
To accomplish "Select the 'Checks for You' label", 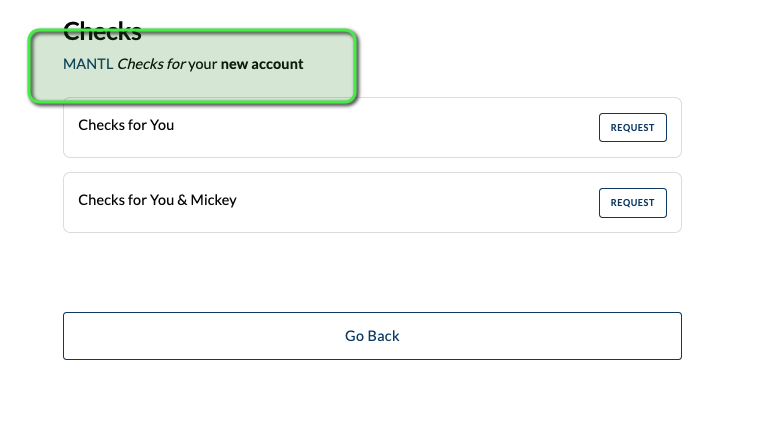I will (126, 125).
